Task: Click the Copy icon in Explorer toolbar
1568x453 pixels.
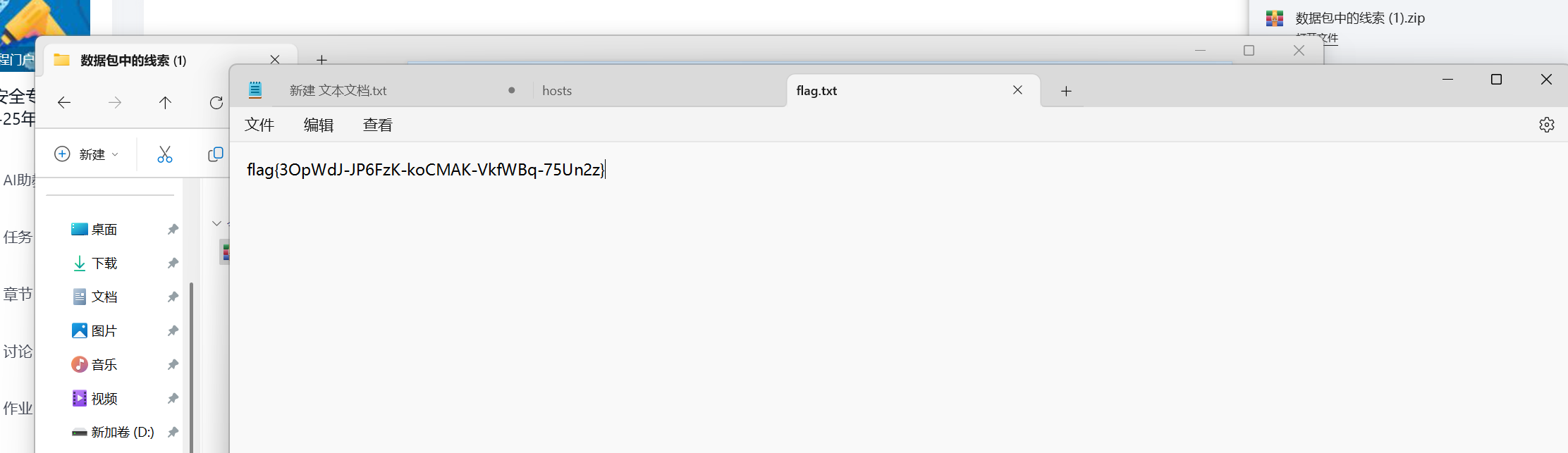Action: point(216,154)
